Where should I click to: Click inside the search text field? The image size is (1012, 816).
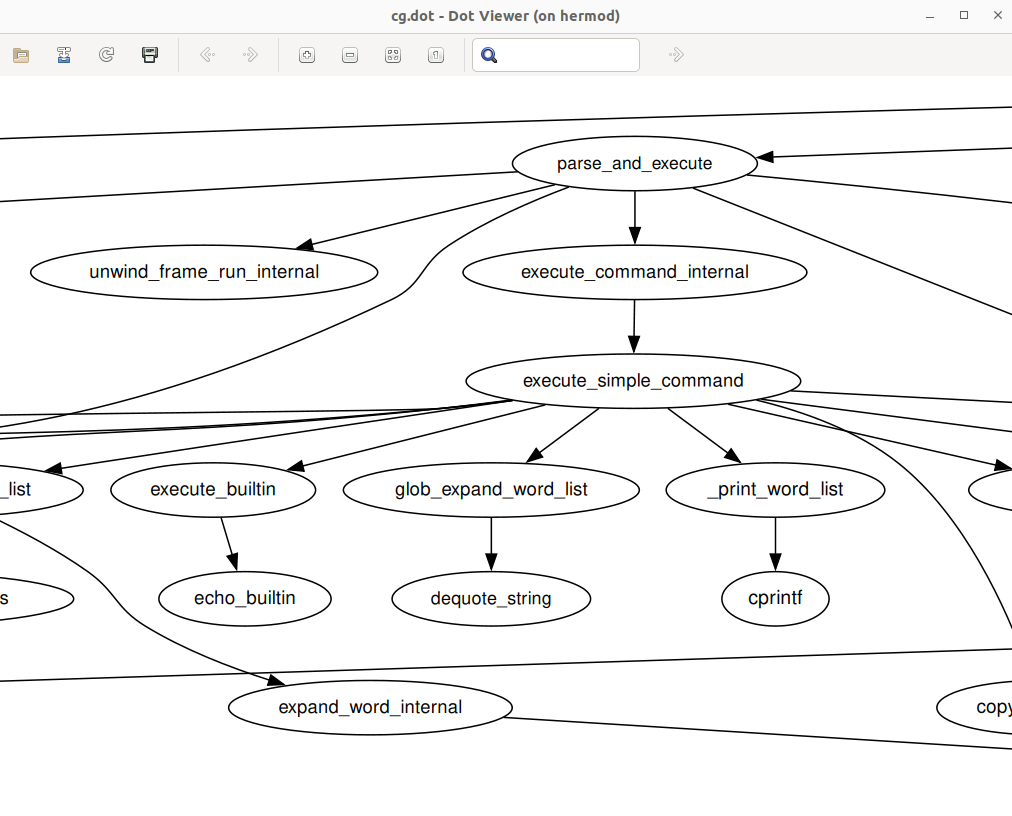pyautogui.click(x=568, y=55)
